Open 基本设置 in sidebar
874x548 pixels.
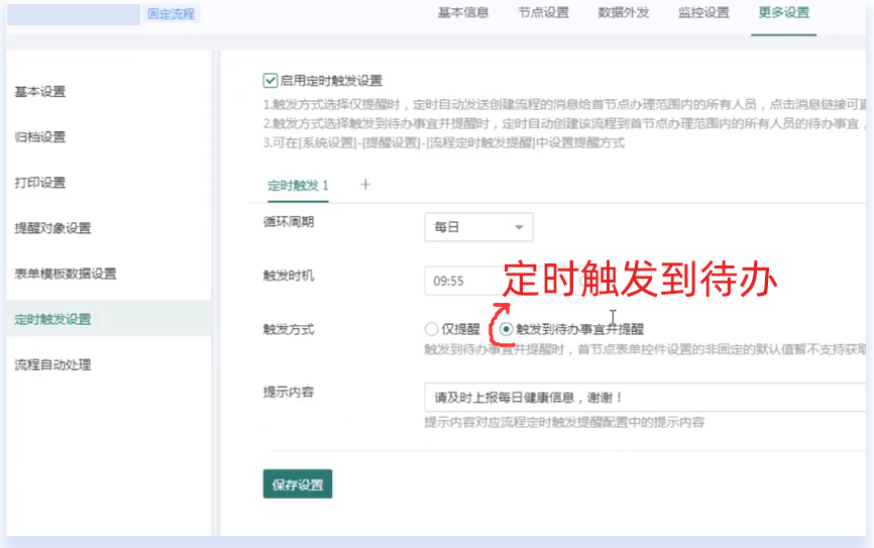pyautogui.click(x=40, y=91)
